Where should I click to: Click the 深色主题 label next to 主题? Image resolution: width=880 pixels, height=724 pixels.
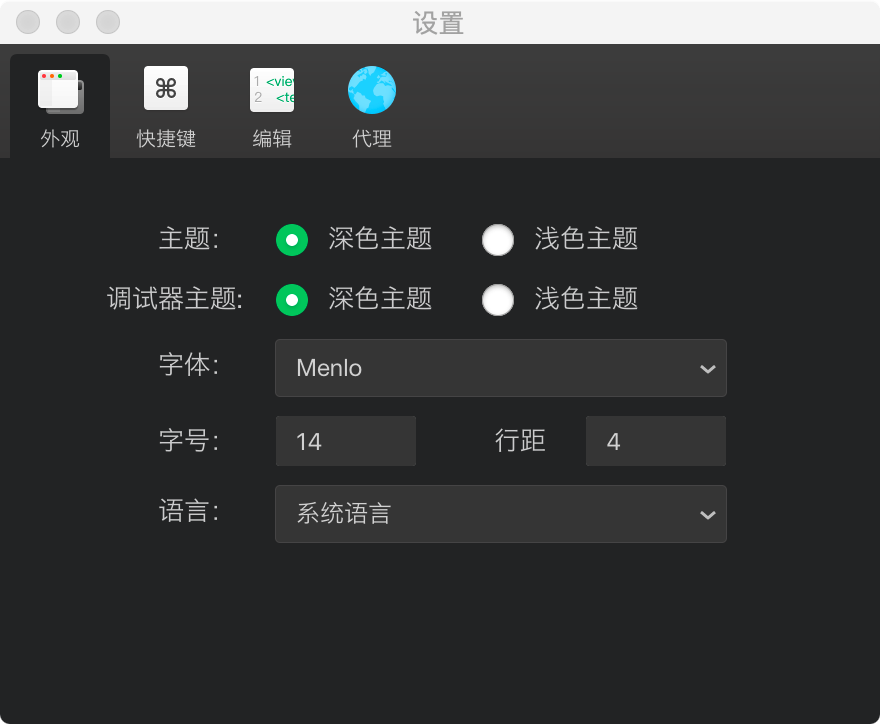380,240
